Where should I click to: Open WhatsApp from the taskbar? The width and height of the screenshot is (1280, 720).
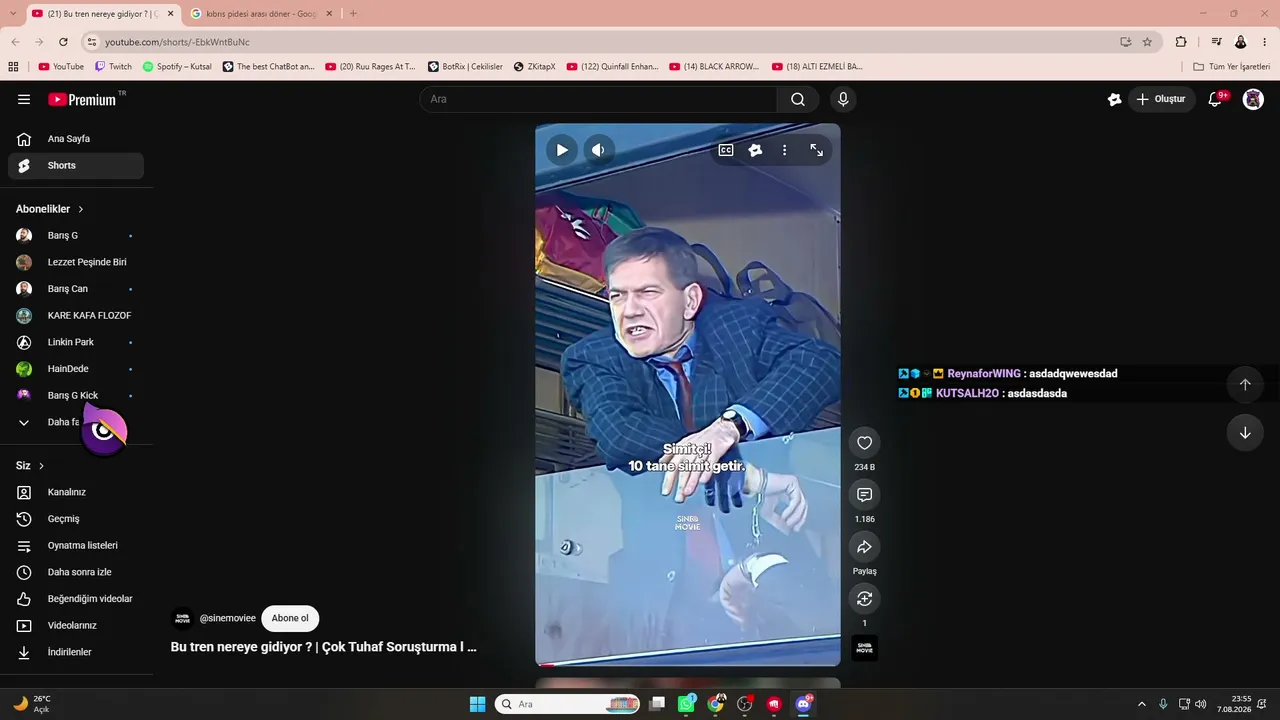(686, 704)
